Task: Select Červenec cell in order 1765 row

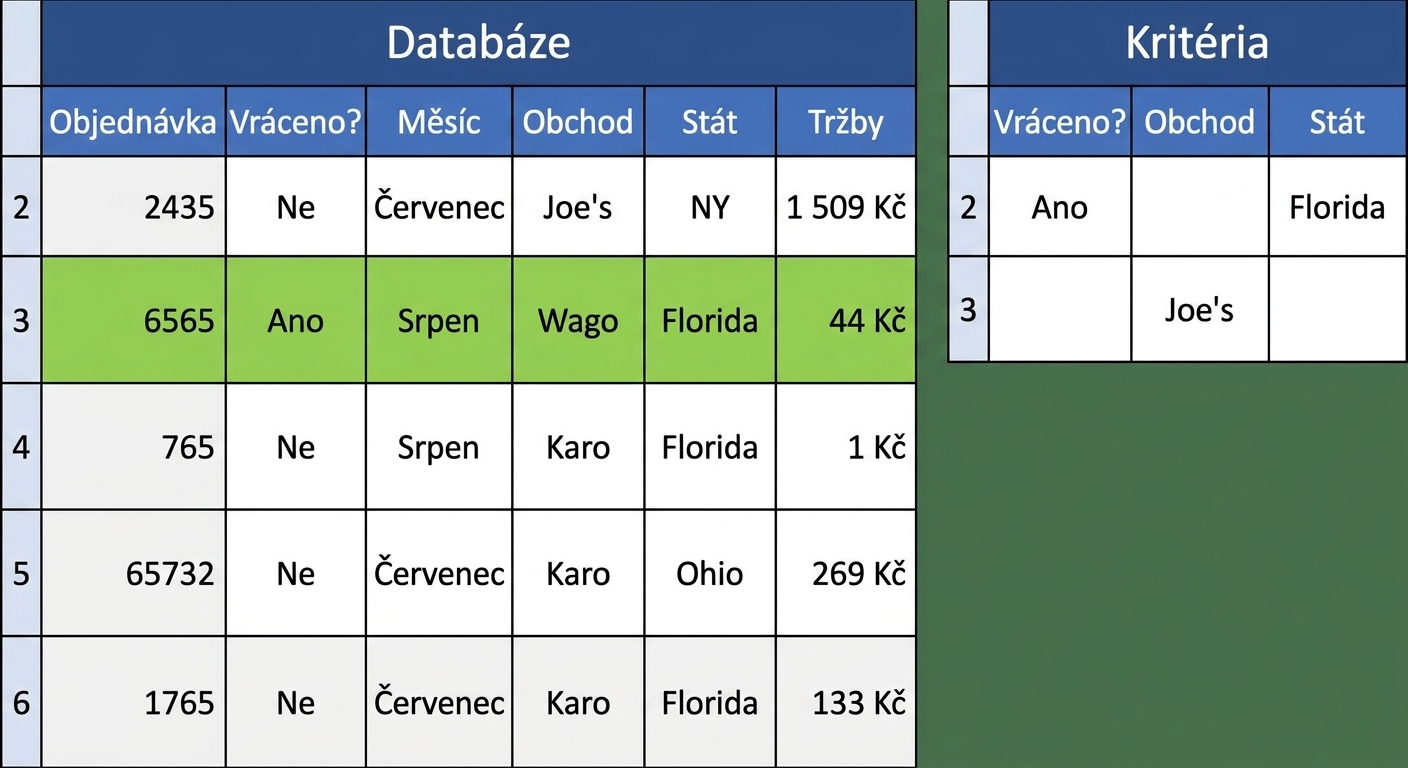Action: pos(439,702)
